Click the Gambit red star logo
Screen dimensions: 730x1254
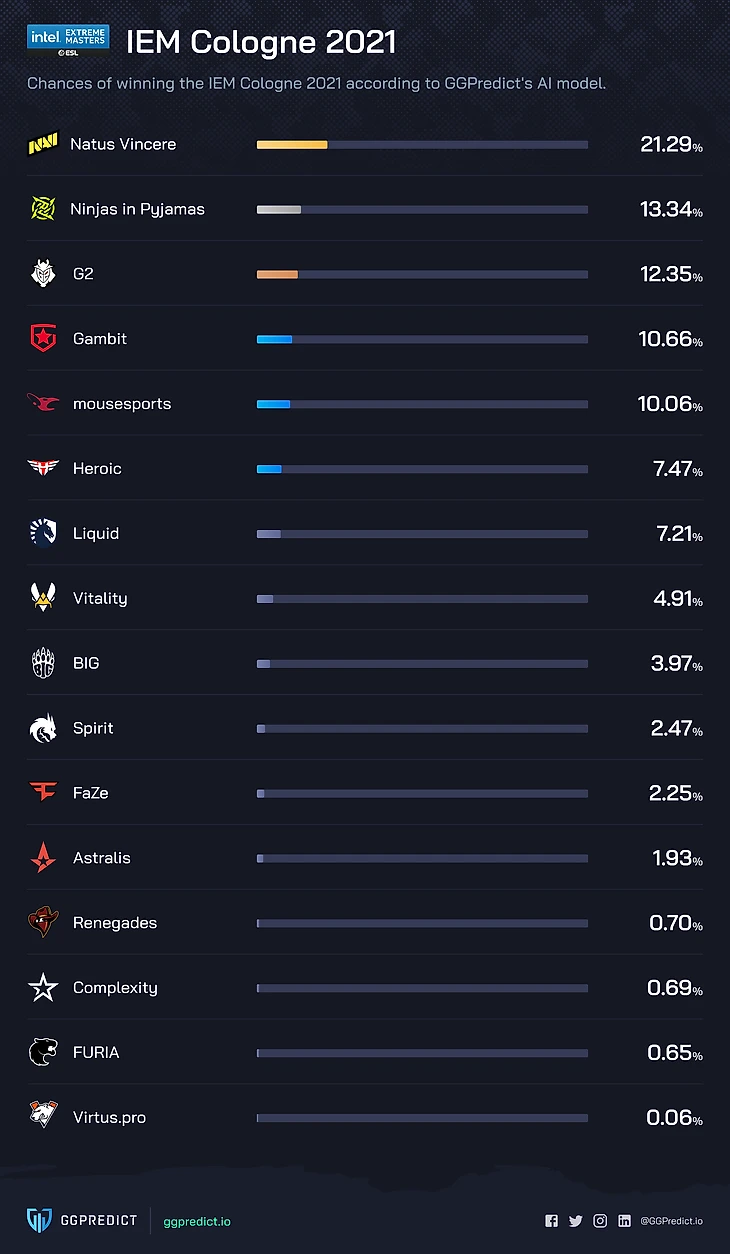pyautogui.click(x=43, y=339)
